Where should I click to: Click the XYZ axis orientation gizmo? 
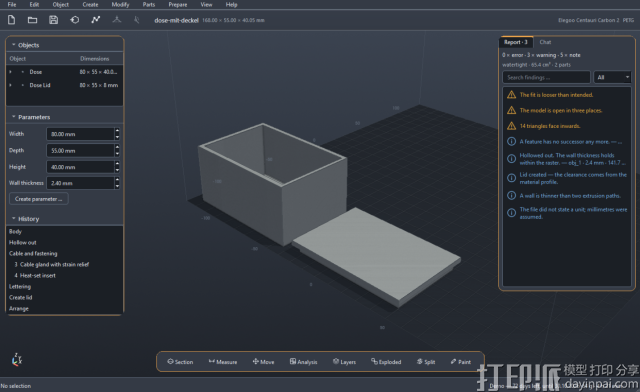(x=17, y=359)
